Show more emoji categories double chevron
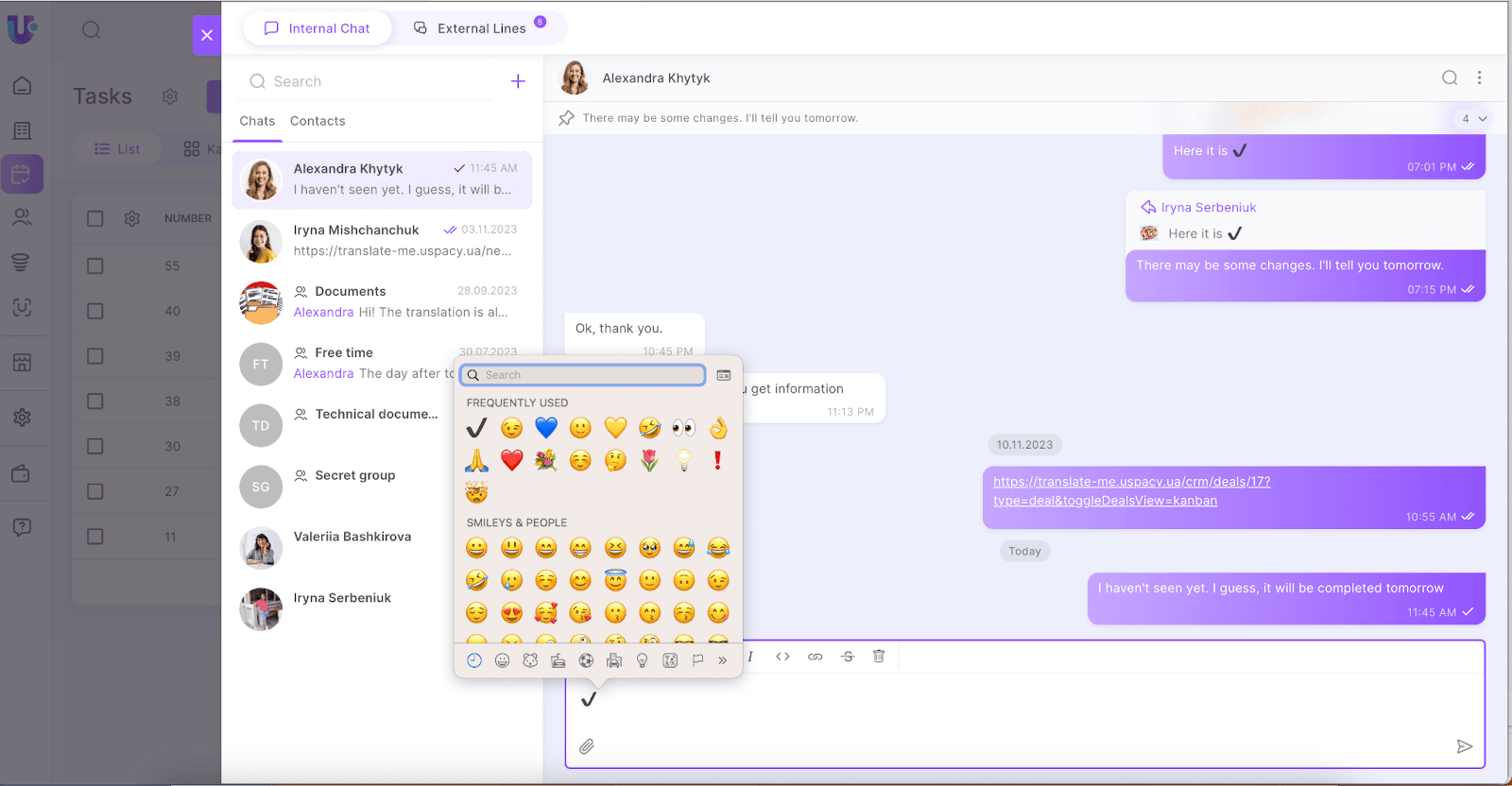This screenshot has width=1512, height=786. point(722,660)
